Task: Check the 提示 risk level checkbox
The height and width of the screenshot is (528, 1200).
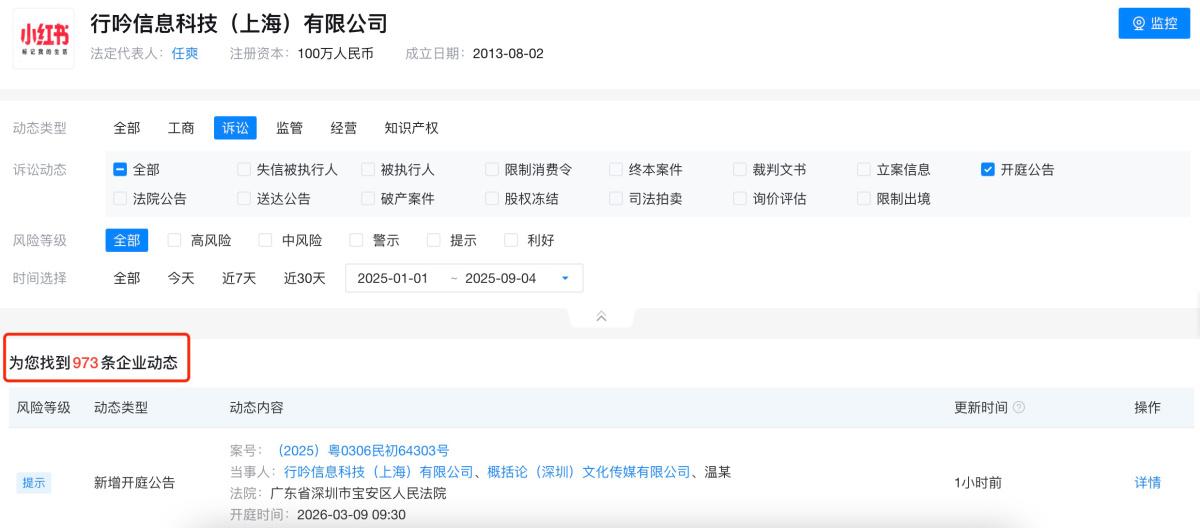Action: tap(433, 240)
